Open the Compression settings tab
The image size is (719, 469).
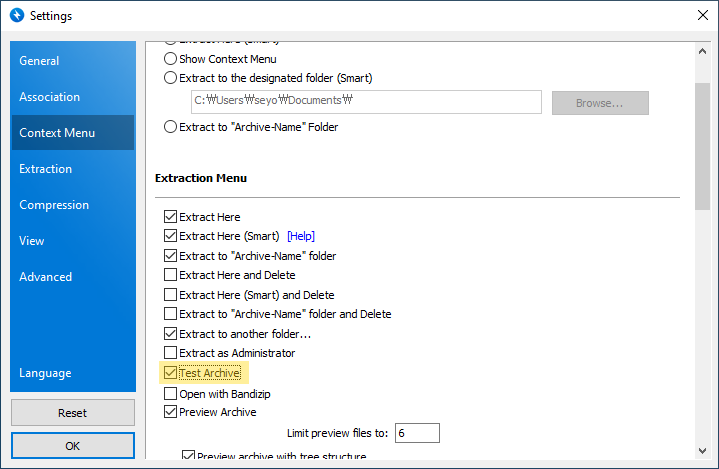click(54, 205)
